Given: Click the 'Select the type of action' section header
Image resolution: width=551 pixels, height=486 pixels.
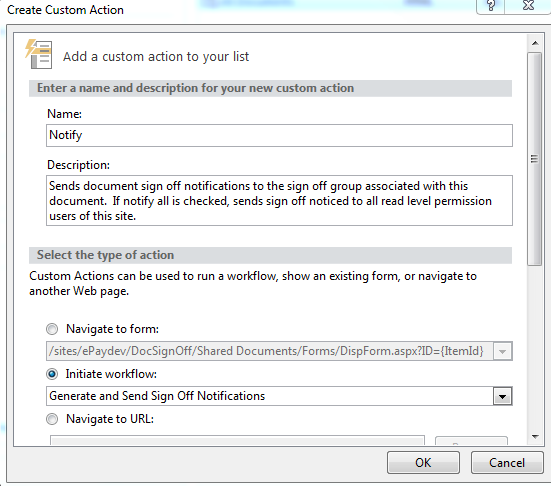Looking at the screenshot, I should (x=270, y=255).
